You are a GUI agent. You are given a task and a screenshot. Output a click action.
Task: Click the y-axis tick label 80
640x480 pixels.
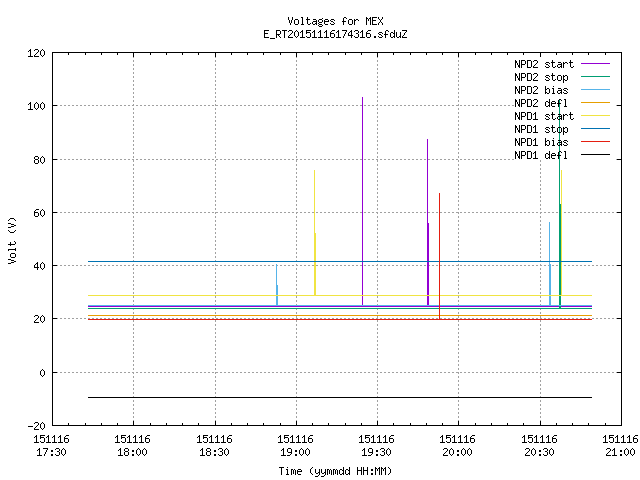click(39, 160)
